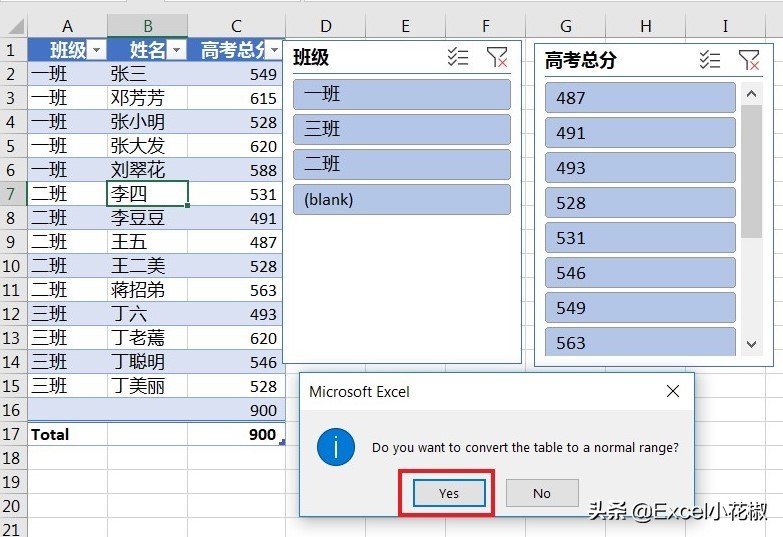Screen dimensions: 783x537
Task: Select (blank) in the 班级 slicer
Action: click(x=401, y=199)
